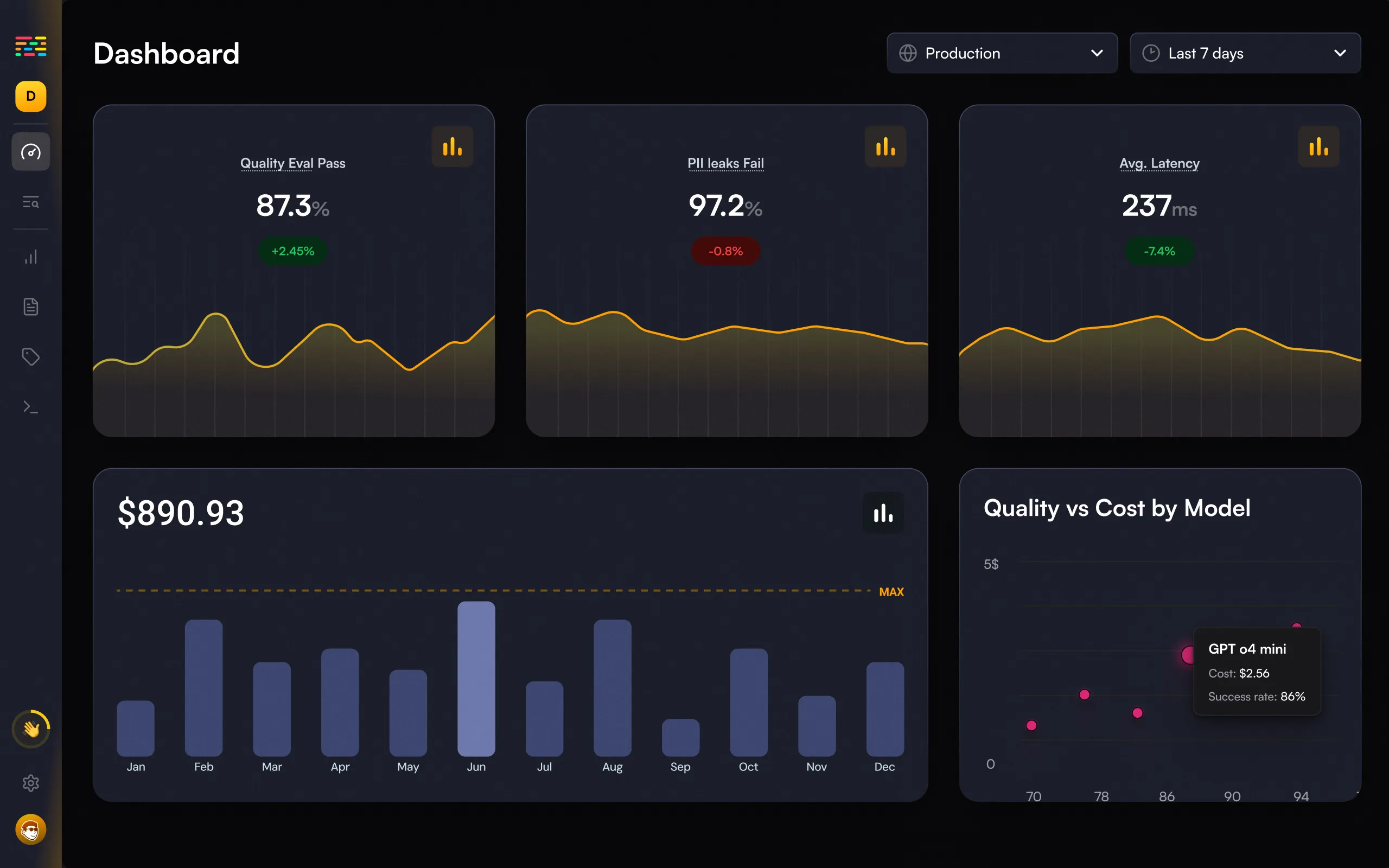1389x868 pixels.
Task: Open the bar chart analytics sidebar icon
Action: (31, 257)
